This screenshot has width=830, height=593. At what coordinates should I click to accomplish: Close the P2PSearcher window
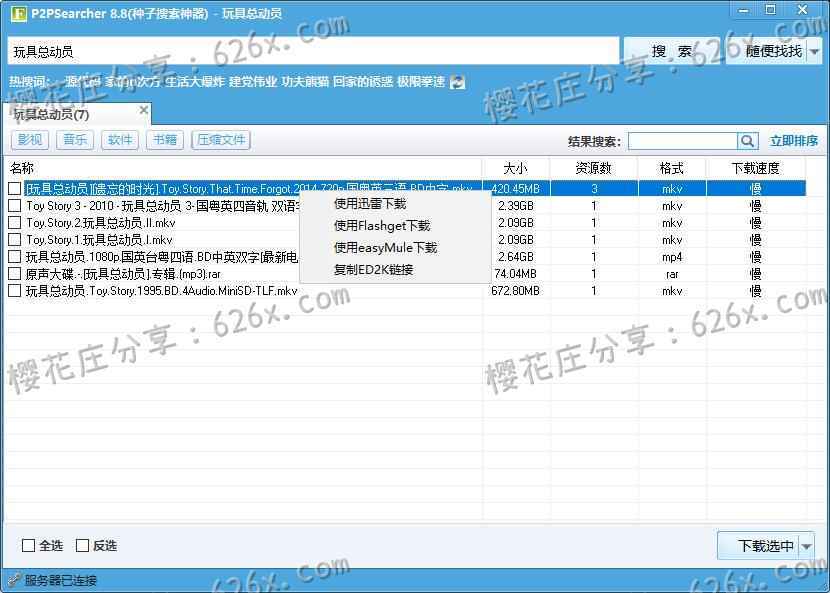802,10
